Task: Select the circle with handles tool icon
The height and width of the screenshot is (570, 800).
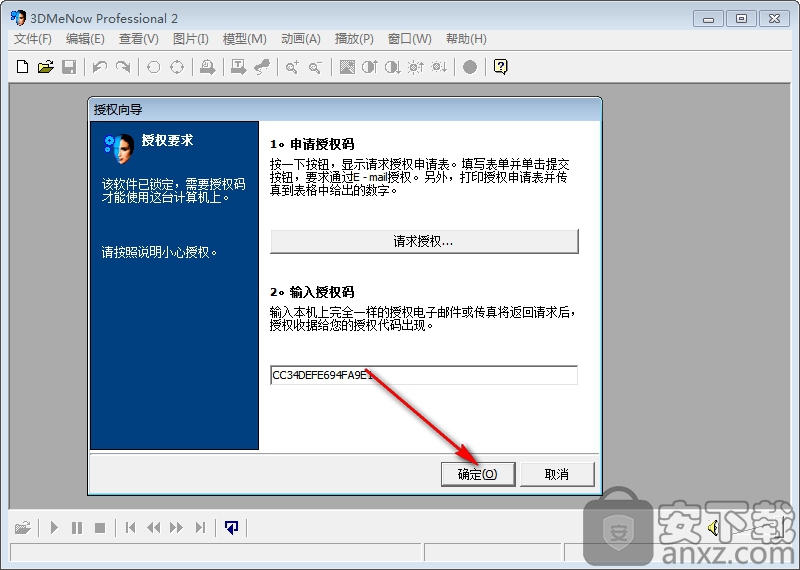Action: 177,67
